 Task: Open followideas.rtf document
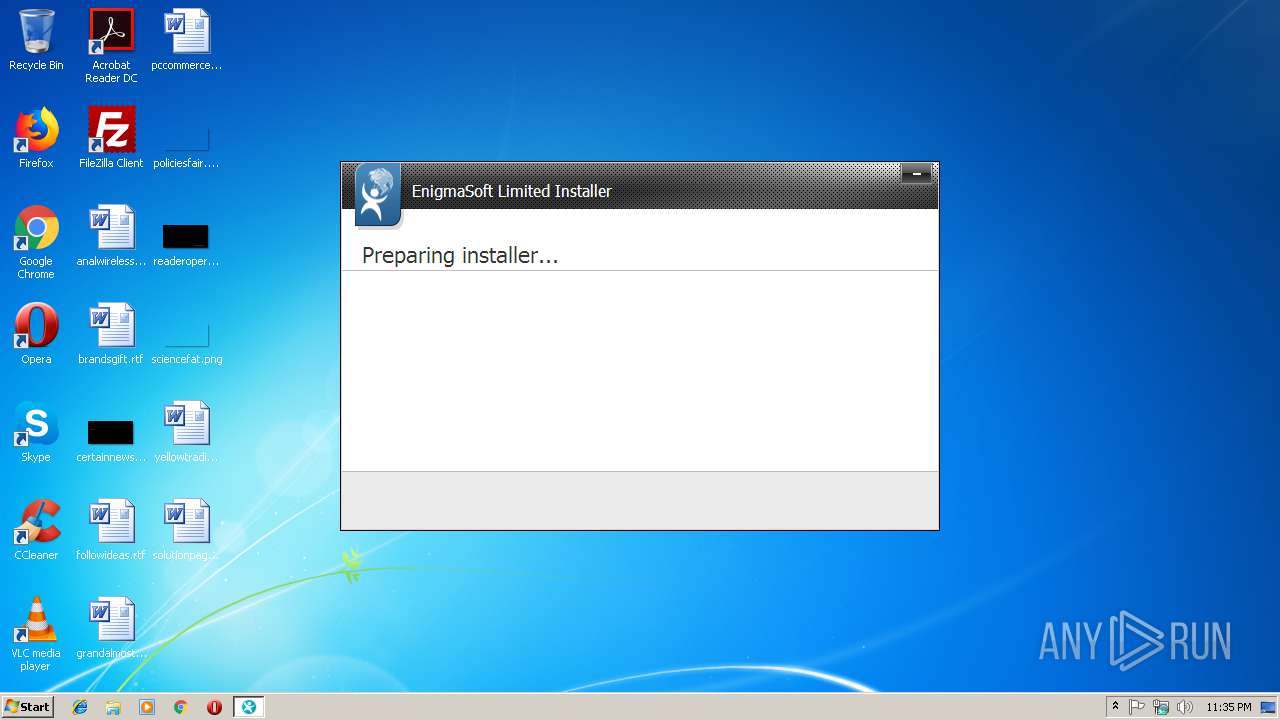coord(111,530)
